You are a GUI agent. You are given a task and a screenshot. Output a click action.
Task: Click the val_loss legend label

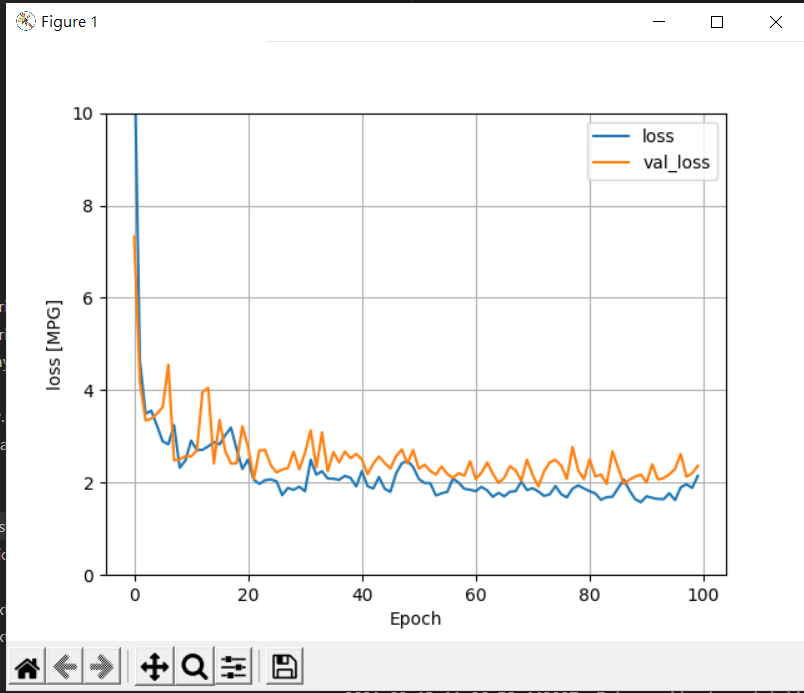tap(676, 162)
